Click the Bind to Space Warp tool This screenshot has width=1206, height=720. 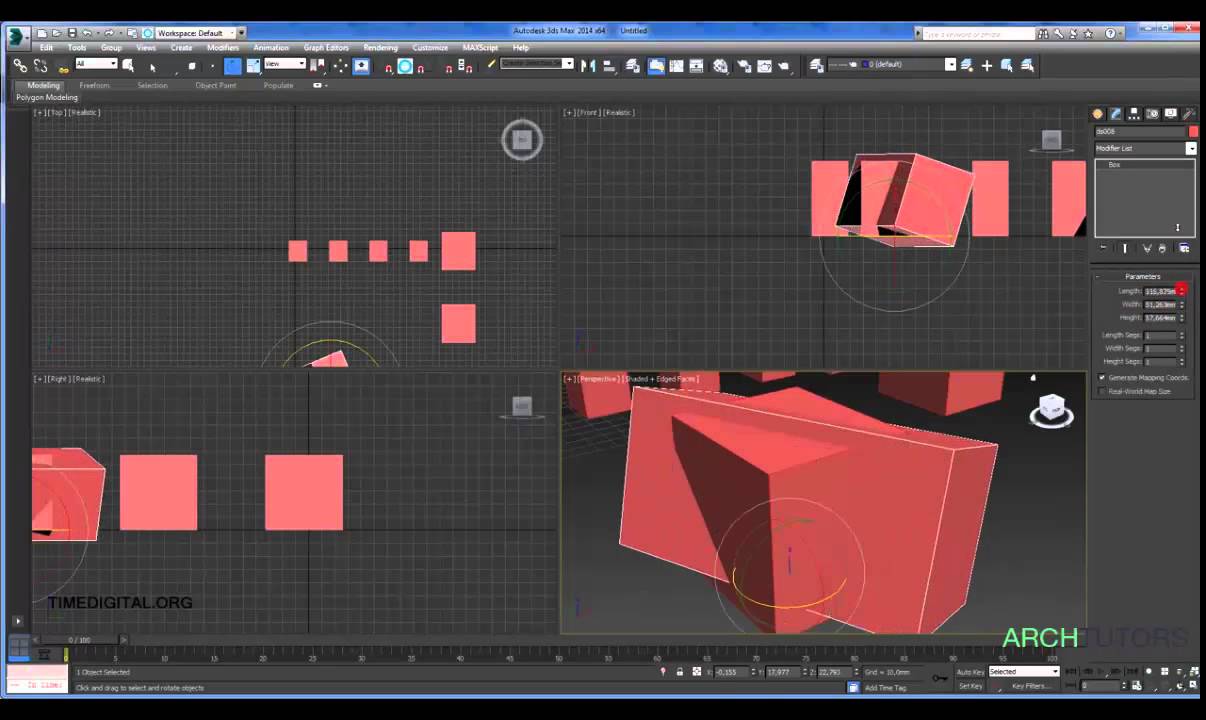click(x=63, y=67)
